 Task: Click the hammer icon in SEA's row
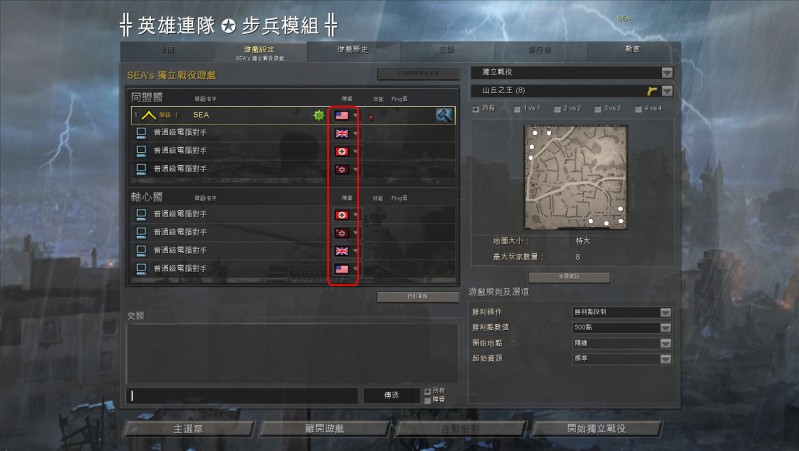coord(444,115)
